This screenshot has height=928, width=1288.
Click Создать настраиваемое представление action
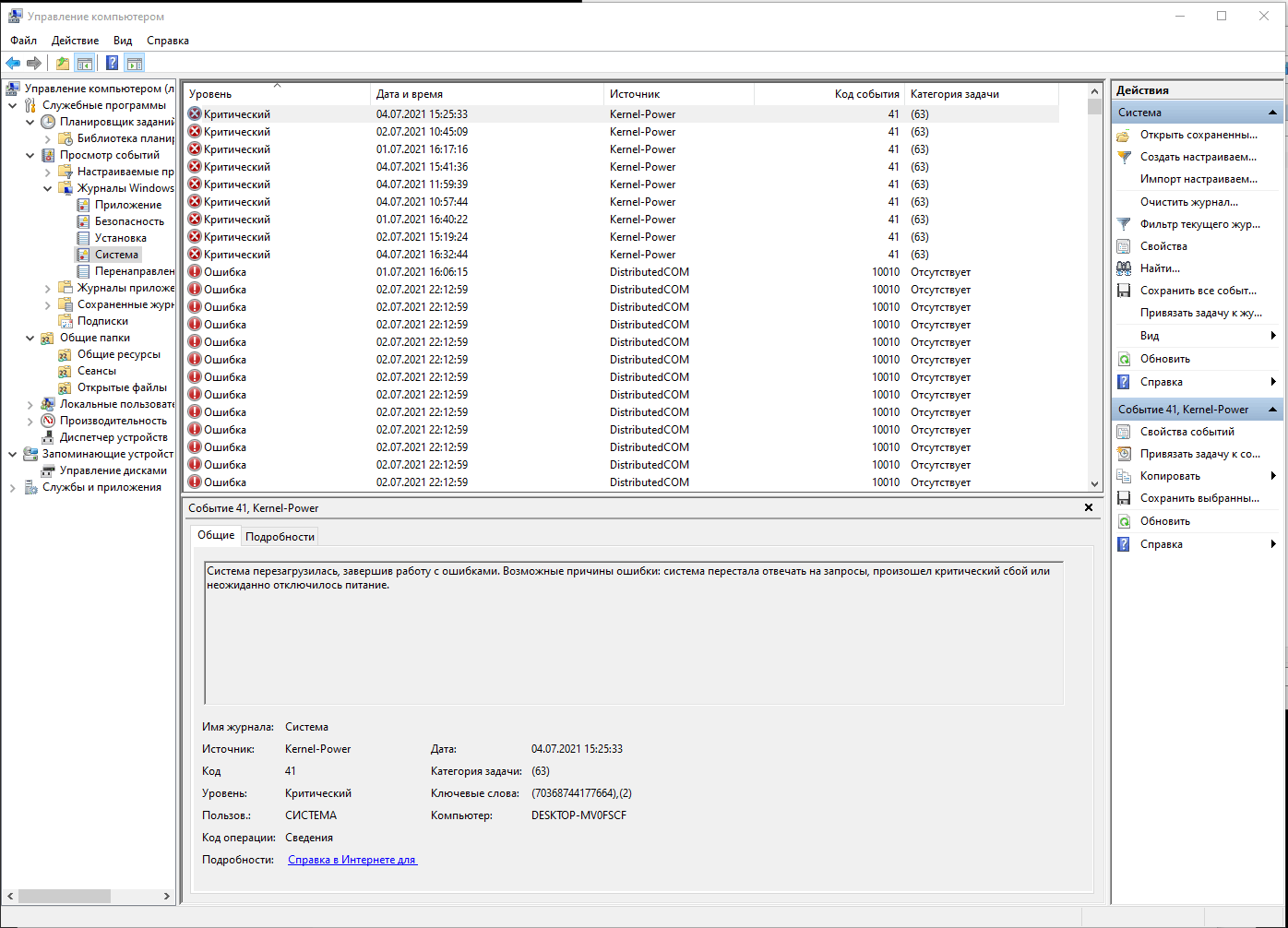(x=1199, y=157)
